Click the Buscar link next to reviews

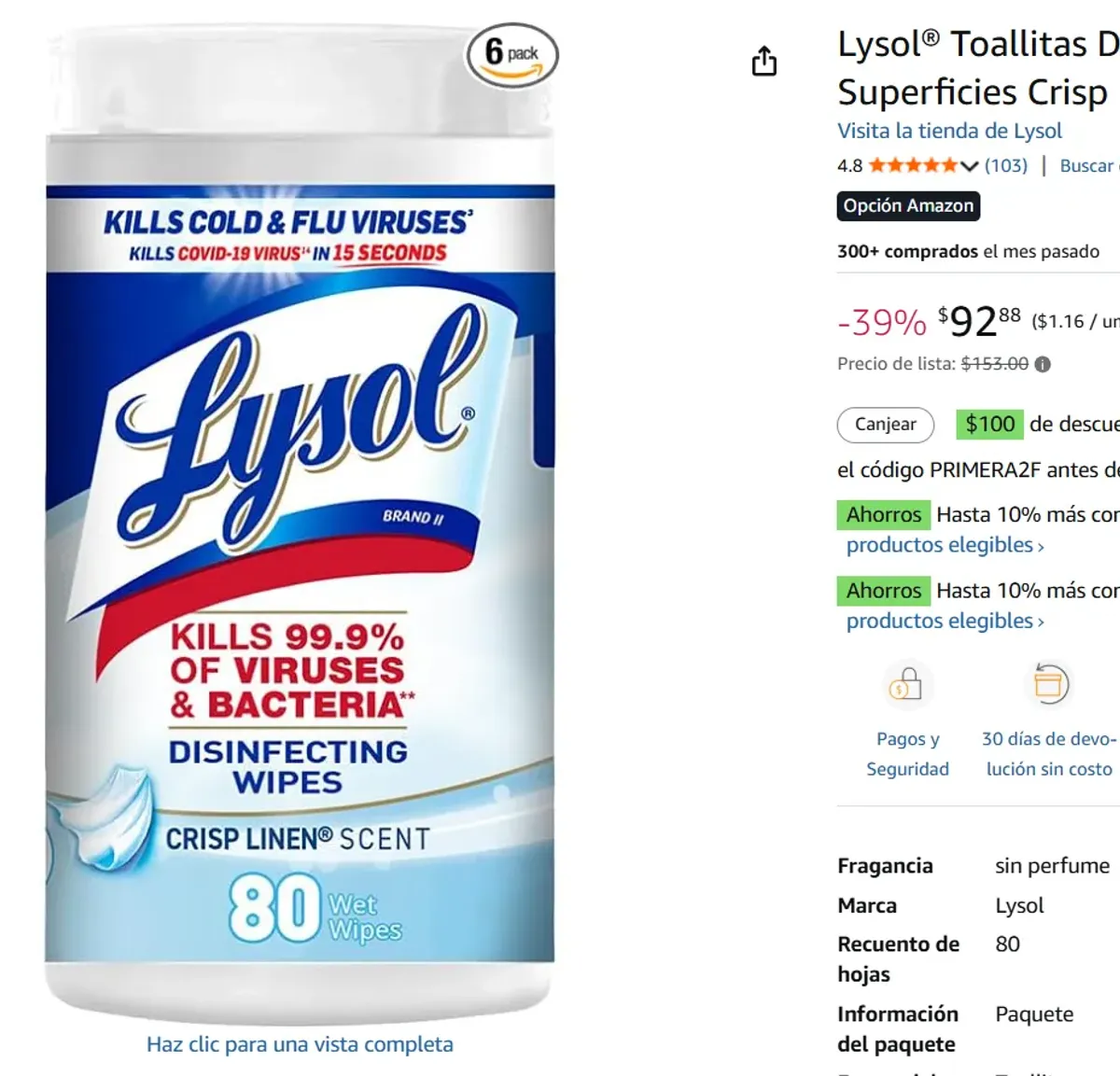pos(1088,165)
